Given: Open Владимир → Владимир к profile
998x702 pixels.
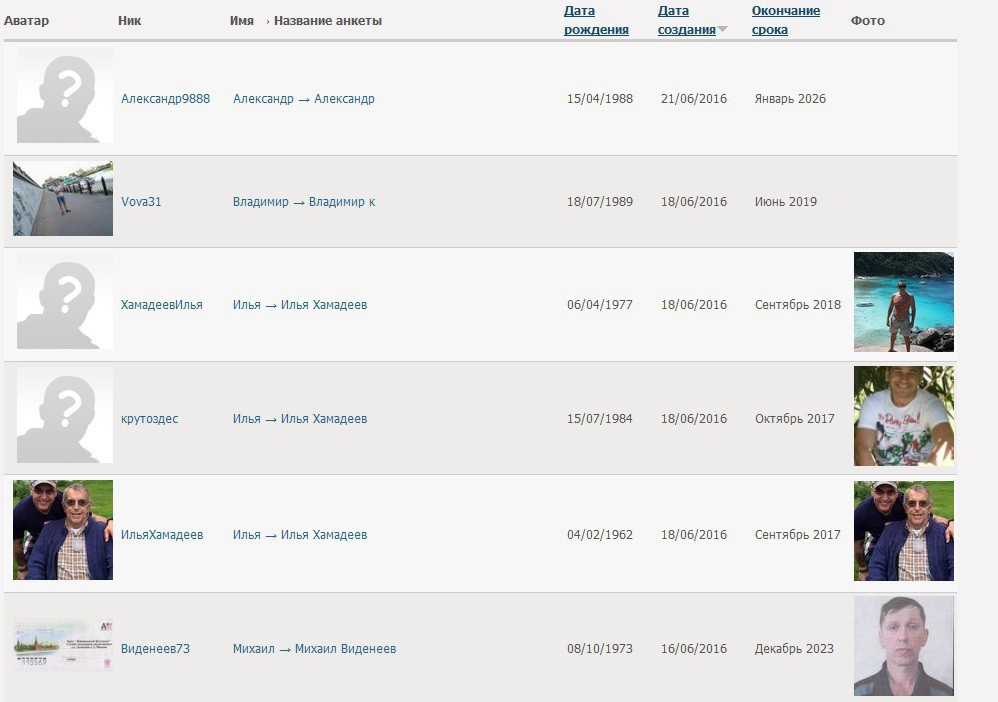Looking at the screenshot, I should pos(304,202).
